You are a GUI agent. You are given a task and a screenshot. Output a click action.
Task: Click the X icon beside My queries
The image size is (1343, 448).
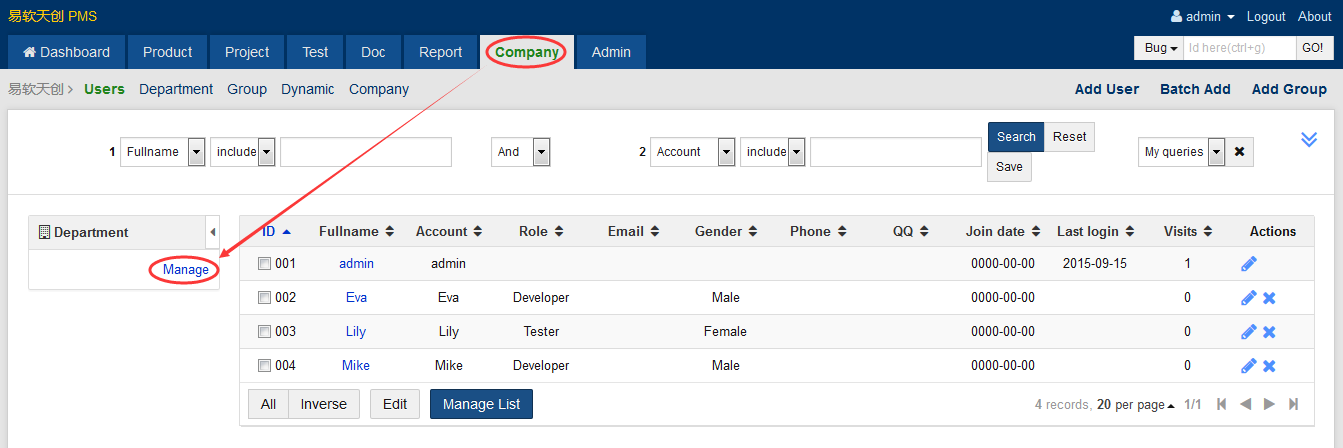[x=1239, y=152]
